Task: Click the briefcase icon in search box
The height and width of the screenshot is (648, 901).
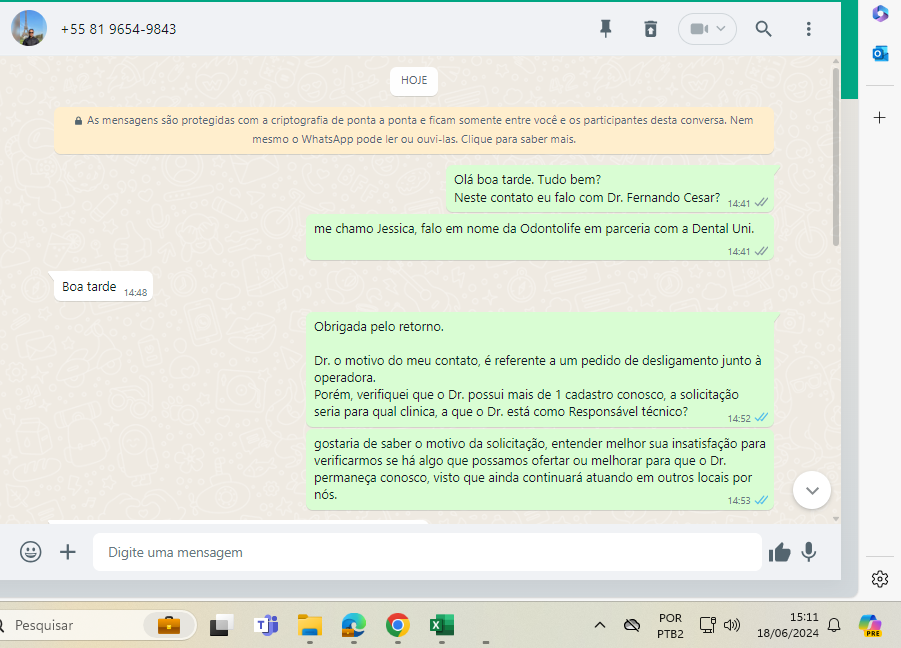Action: [169, 625]
